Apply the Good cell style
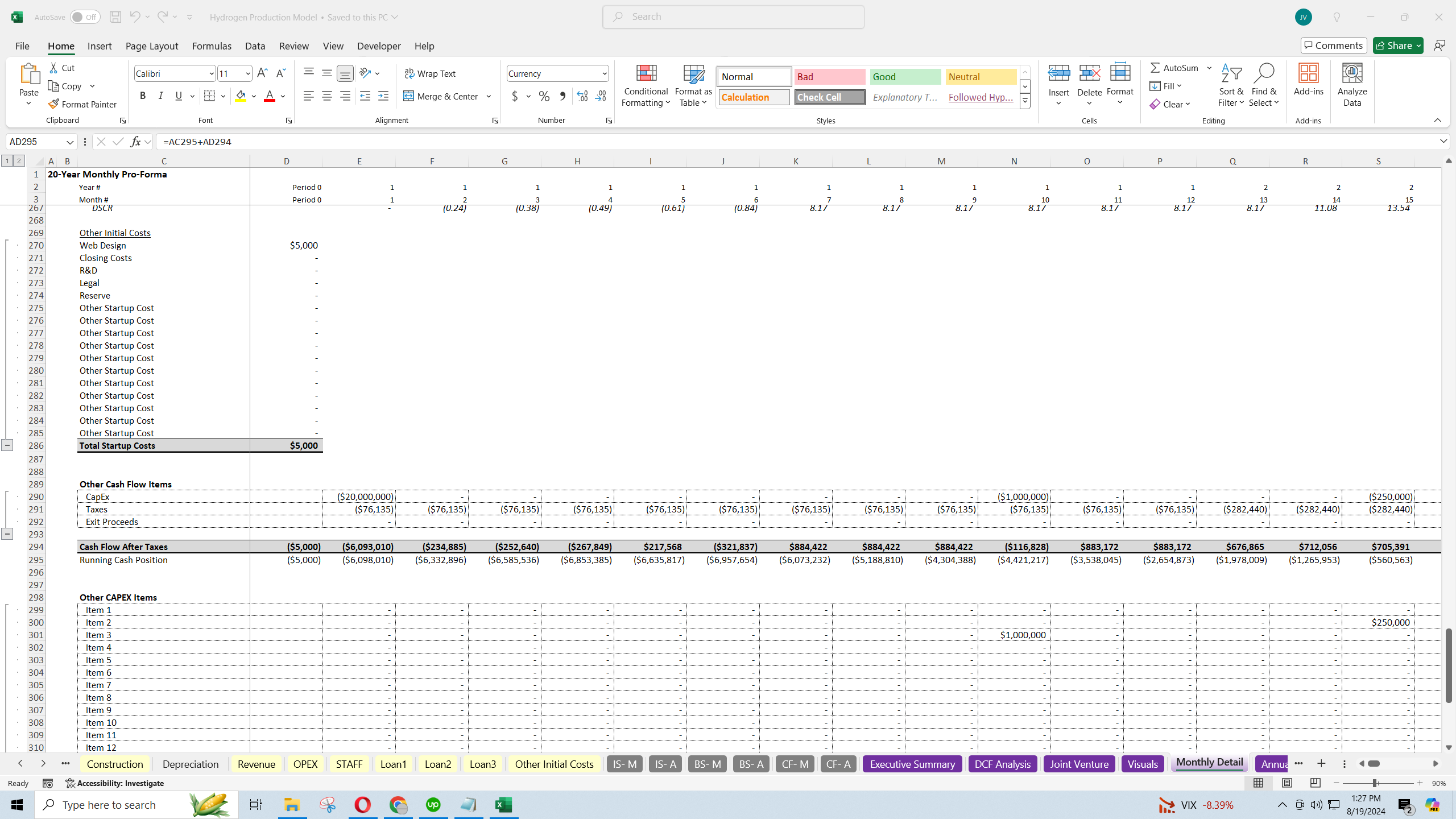Image resolution: width=1456 pixels, height=819 pixels. (x=905, y=76)
